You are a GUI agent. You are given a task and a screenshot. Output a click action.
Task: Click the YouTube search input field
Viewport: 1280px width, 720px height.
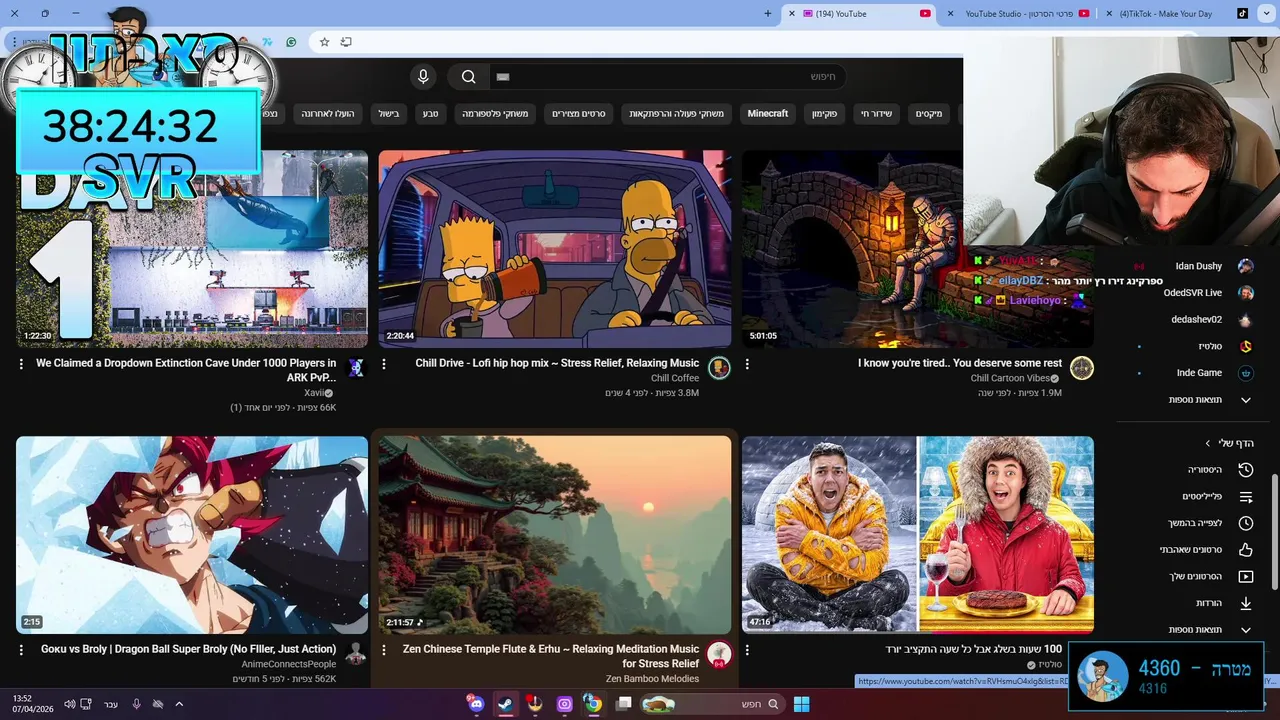[x=670, y=77]
